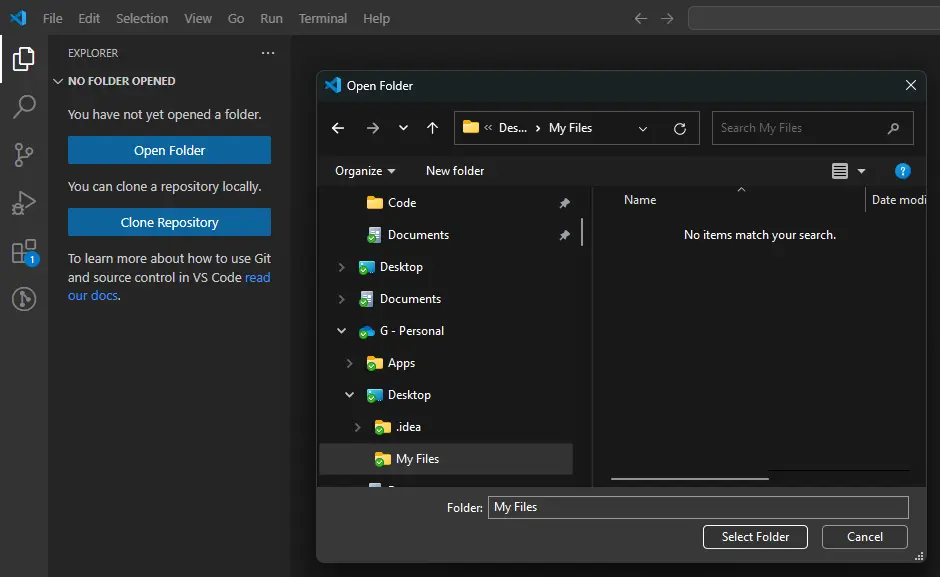Image resolution: width=940 pixels, height=577 pixels.
Task: Collapse the No Folder Opened section
Action: pyautogui.click(x=58, y=81)
